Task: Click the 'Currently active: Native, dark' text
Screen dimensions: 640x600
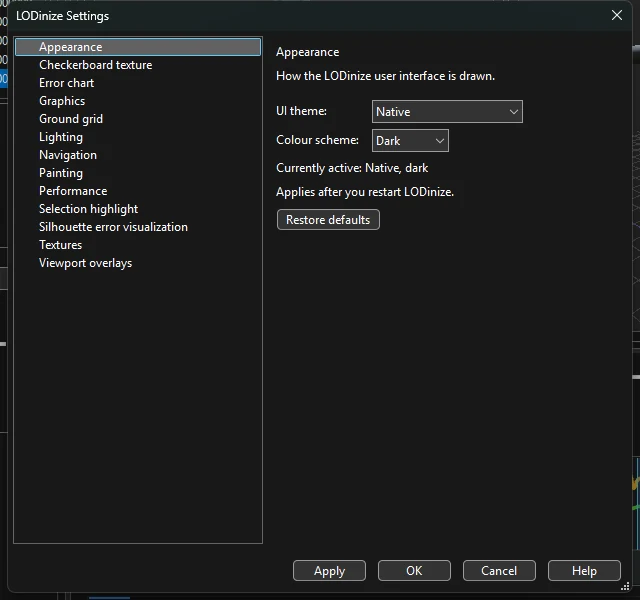Action: [x=352, y=168]
